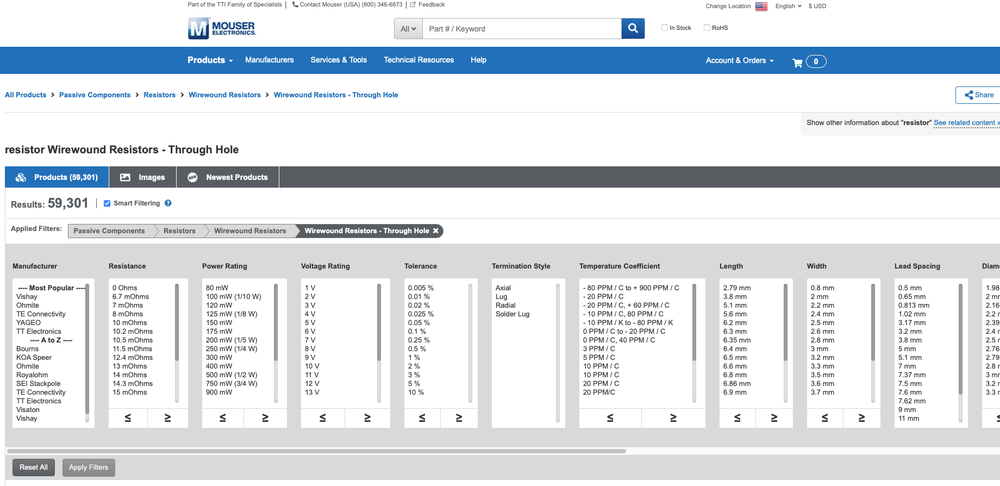Click the blue search magnifier button

coord(633,28)
